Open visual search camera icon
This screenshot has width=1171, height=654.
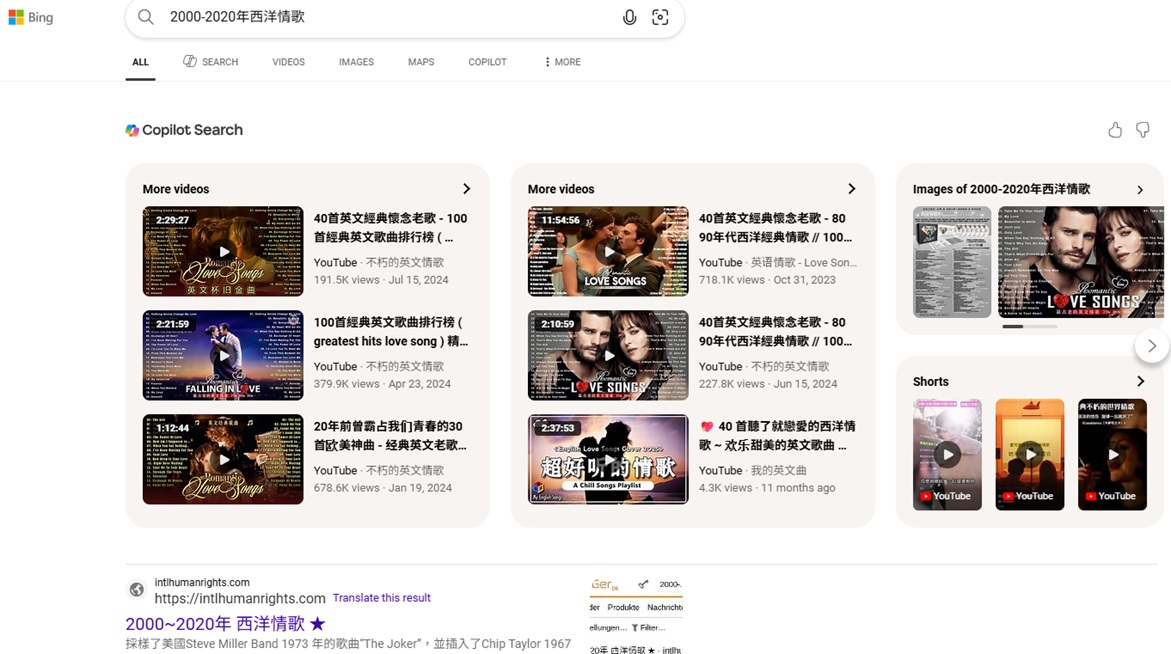pyautogui.click(x=660, y=17)
